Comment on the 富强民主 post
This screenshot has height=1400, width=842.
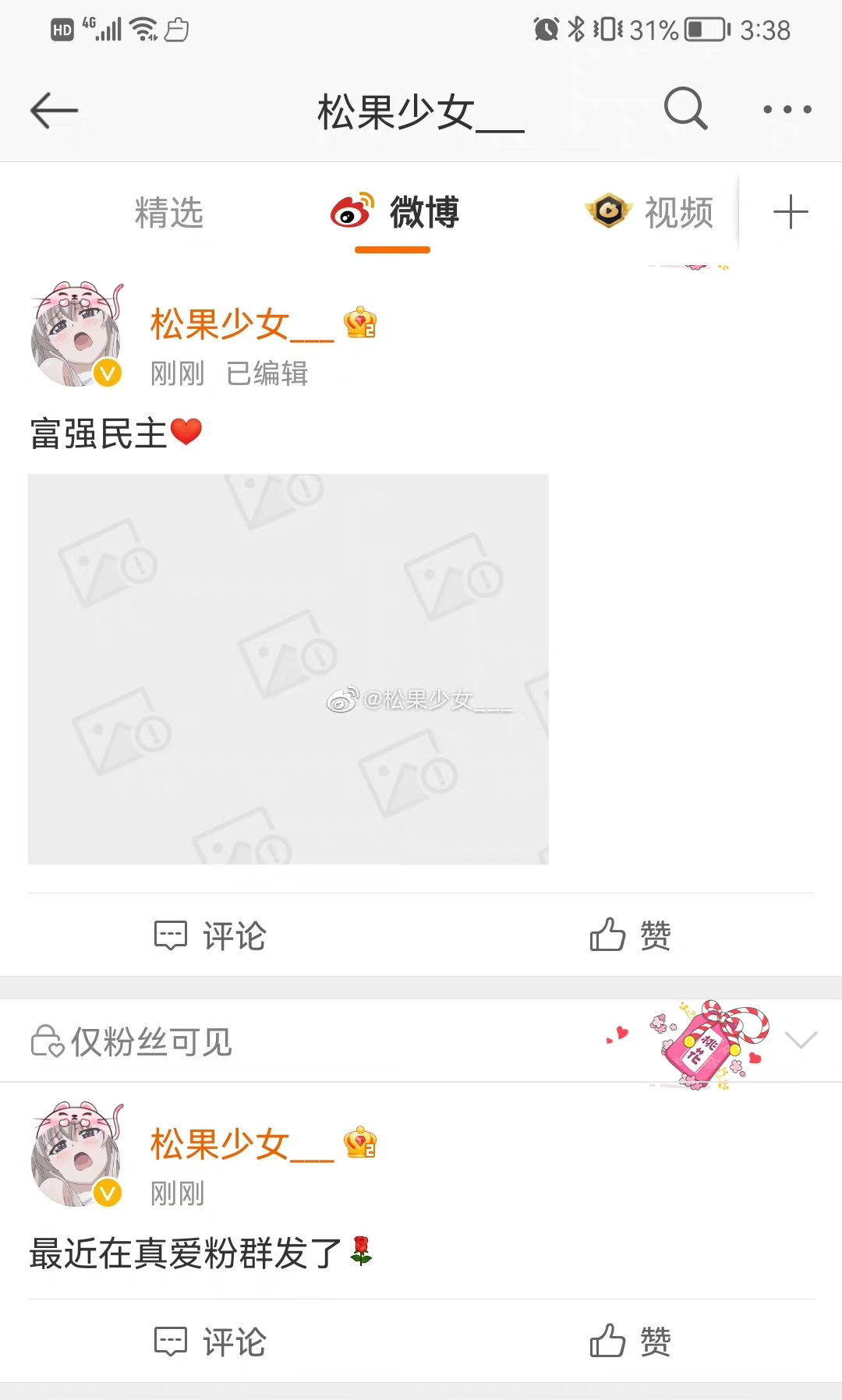(210, 935)
